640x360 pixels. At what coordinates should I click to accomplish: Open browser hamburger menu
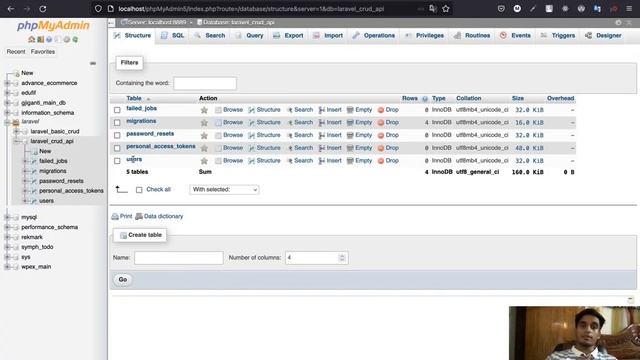(629, 9)
